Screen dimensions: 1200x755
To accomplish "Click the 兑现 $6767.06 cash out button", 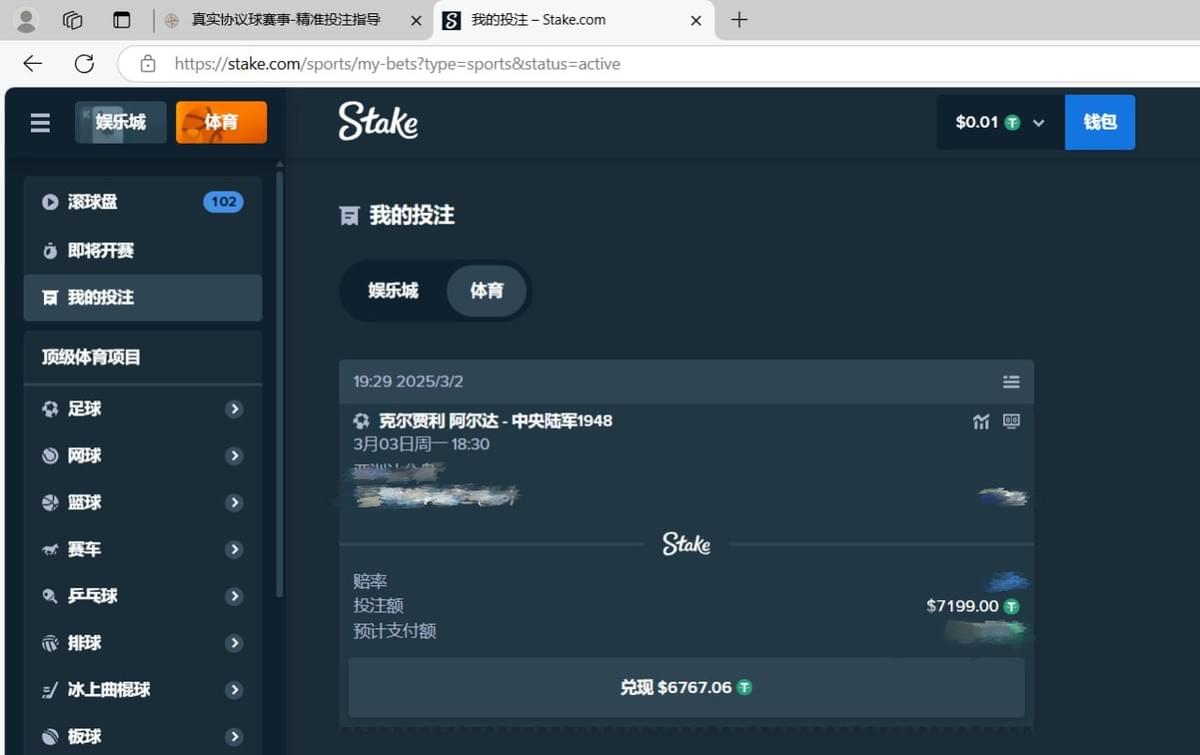I will 686,688.
